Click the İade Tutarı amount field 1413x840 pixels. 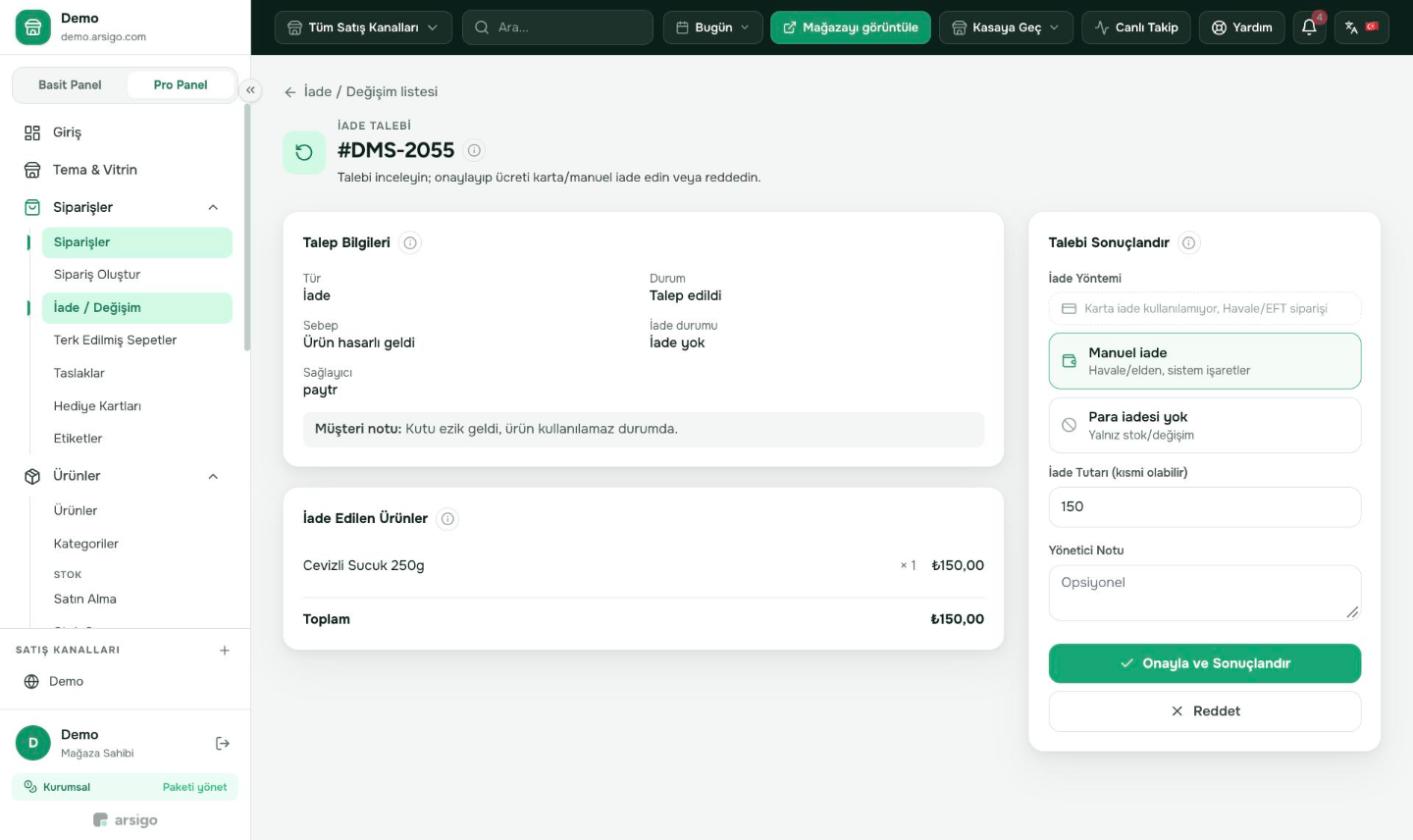point(1204,507)
